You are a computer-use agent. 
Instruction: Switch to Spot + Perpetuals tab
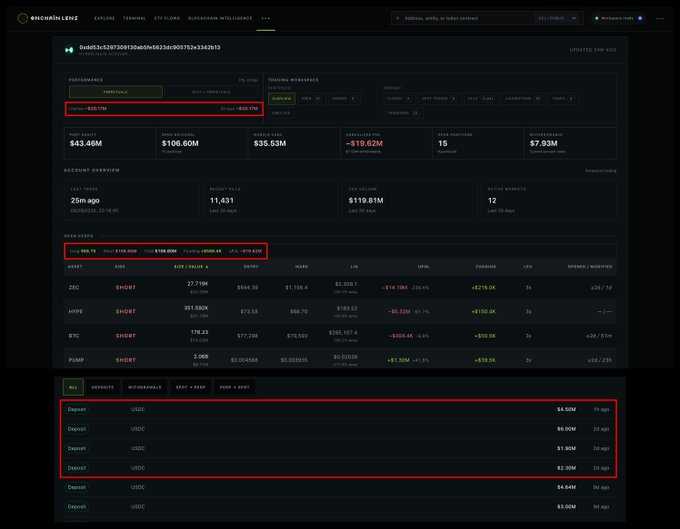pos(211,92)
